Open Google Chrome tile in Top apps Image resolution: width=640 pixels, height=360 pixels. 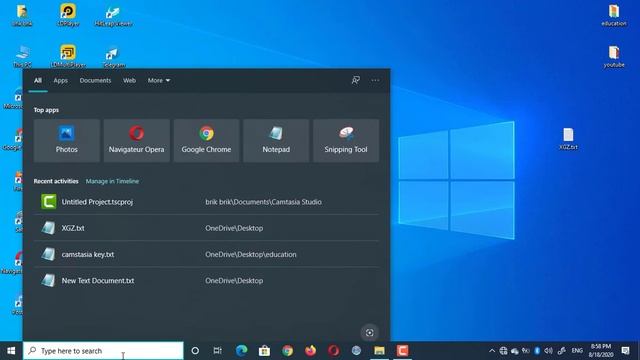206,140
